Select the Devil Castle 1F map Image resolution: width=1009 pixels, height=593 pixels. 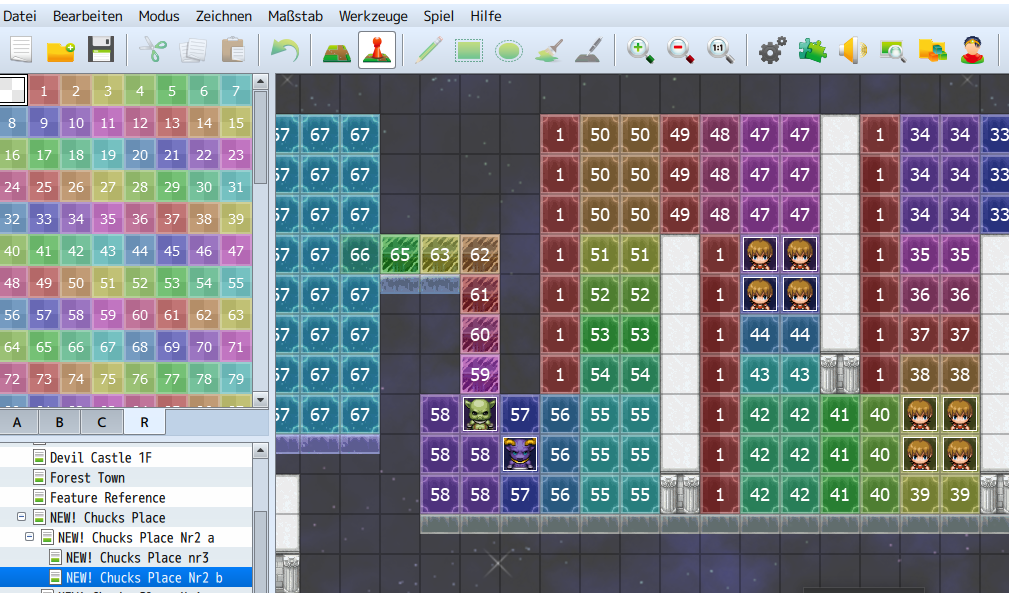[100, 458]
